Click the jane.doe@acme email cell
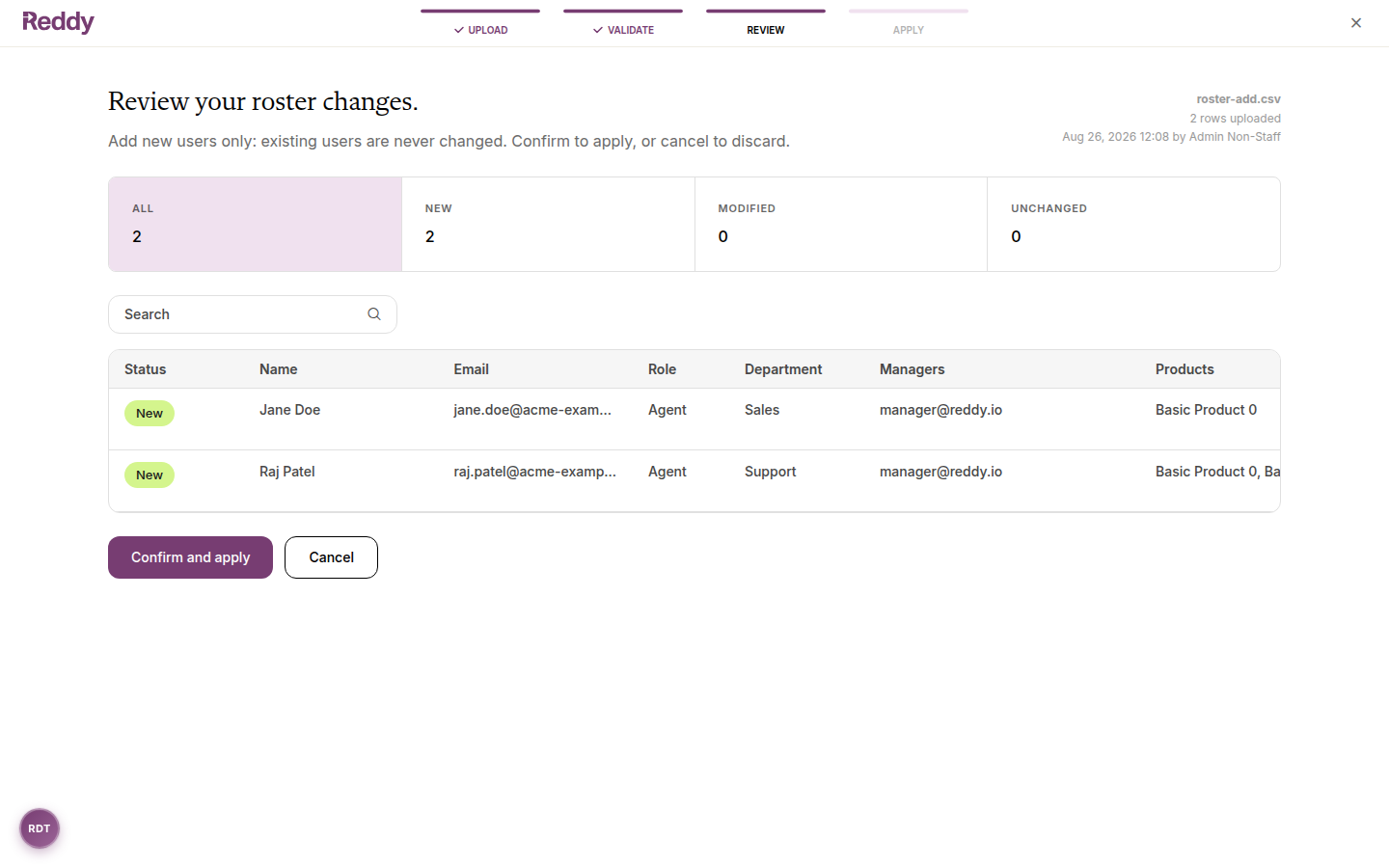 tap(532, 410)
